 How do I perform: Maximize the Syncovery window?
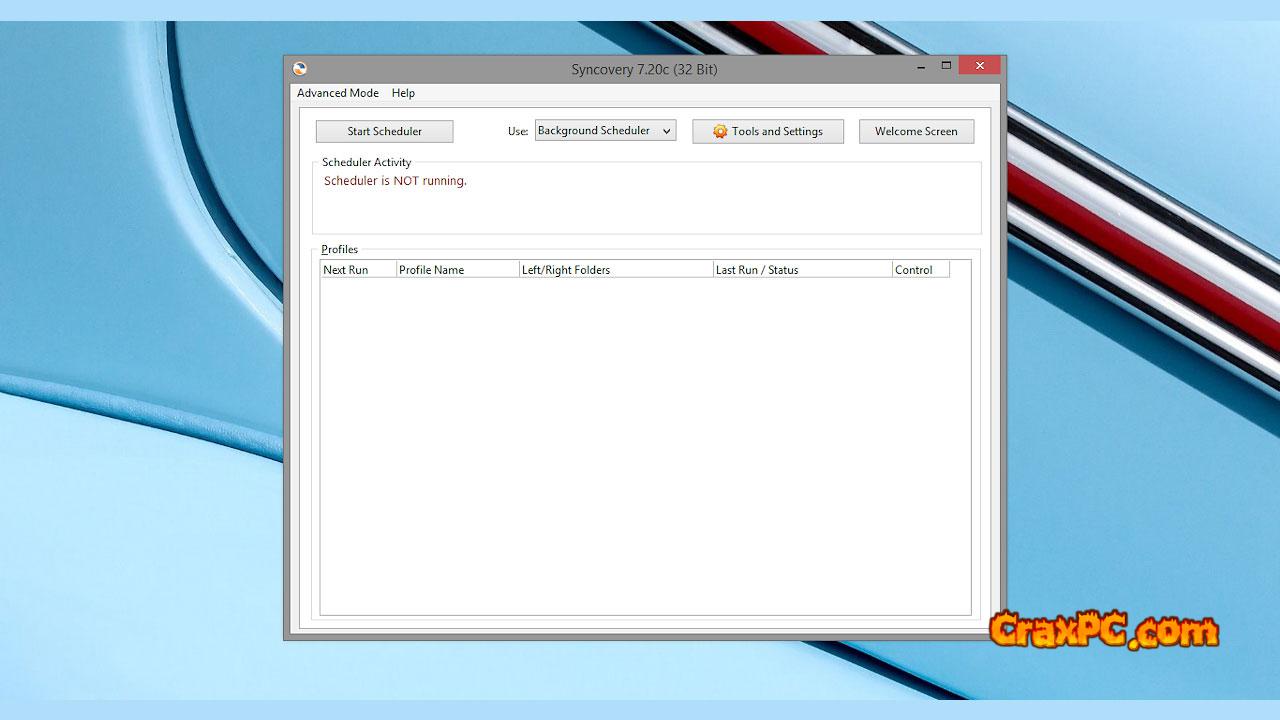pyautogui.click(x=946, y=66)
